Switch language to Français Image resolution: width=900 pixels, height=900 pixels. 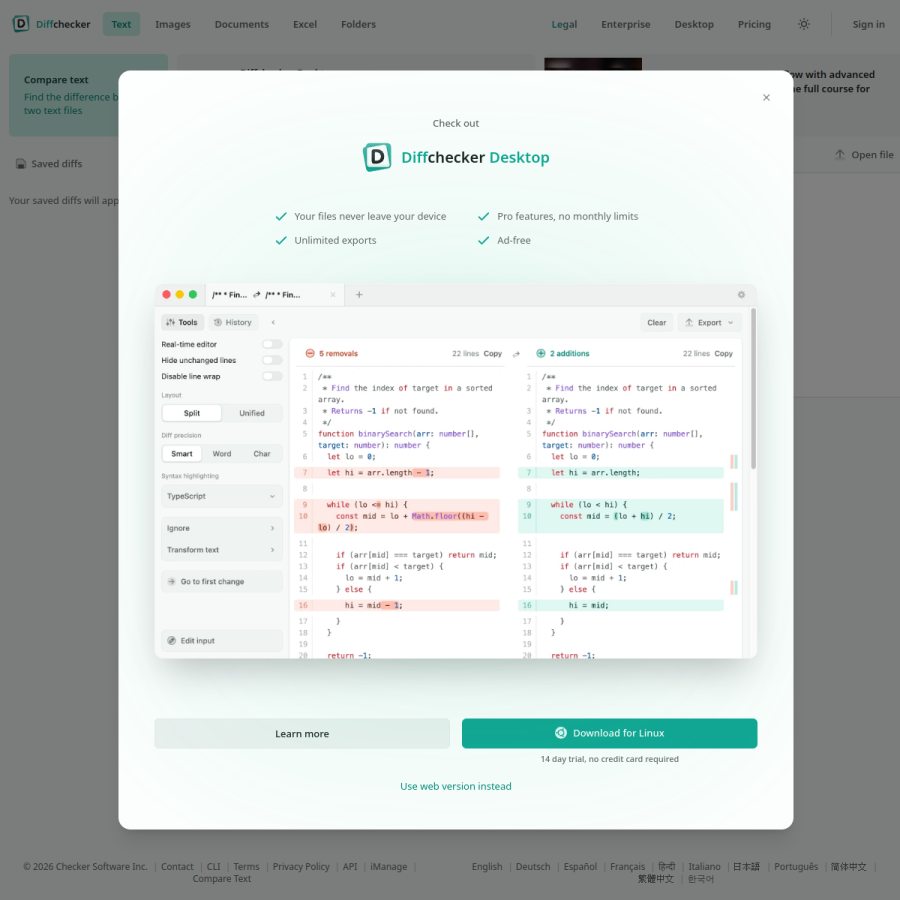[x=627, y=867]
